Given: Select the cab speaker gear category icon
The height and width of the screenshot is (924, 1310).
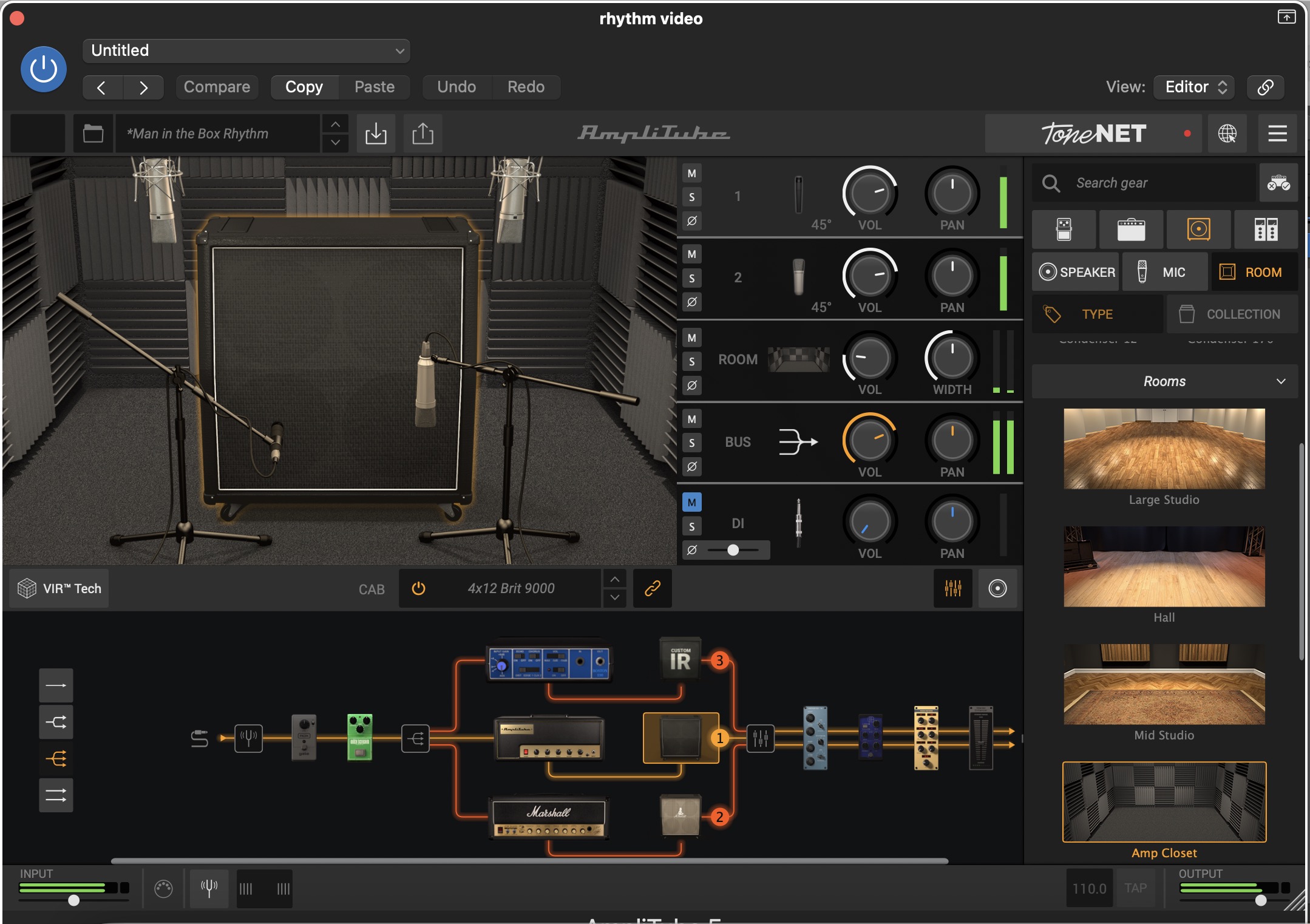Looking at the screenshot, I should [1199, 229].
